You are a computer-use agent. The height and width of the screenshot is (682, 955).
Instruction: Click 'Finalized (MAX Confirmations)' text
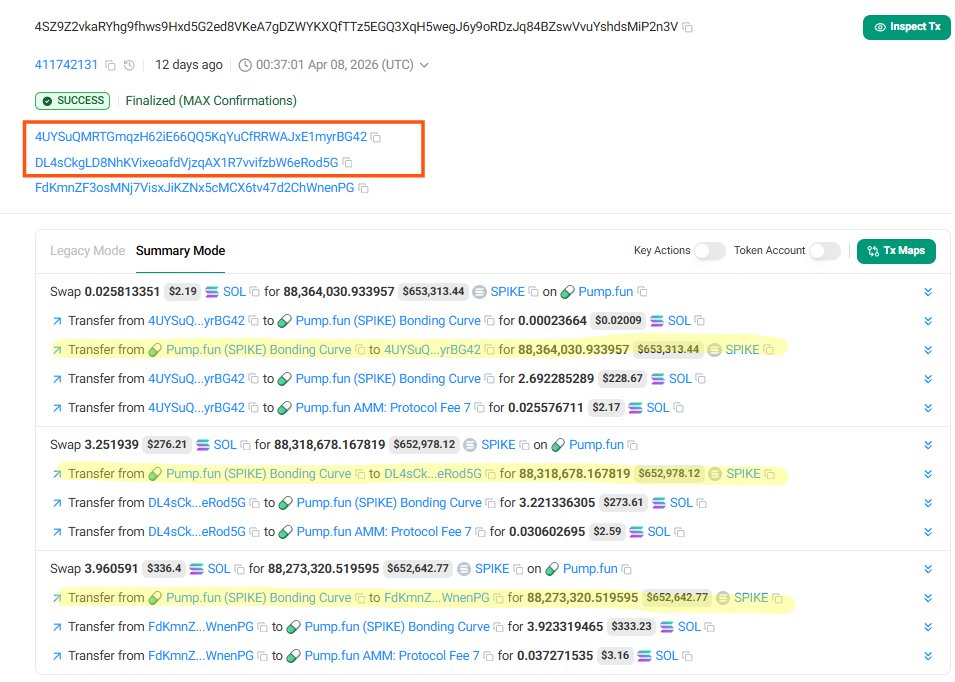click(211, 101)
